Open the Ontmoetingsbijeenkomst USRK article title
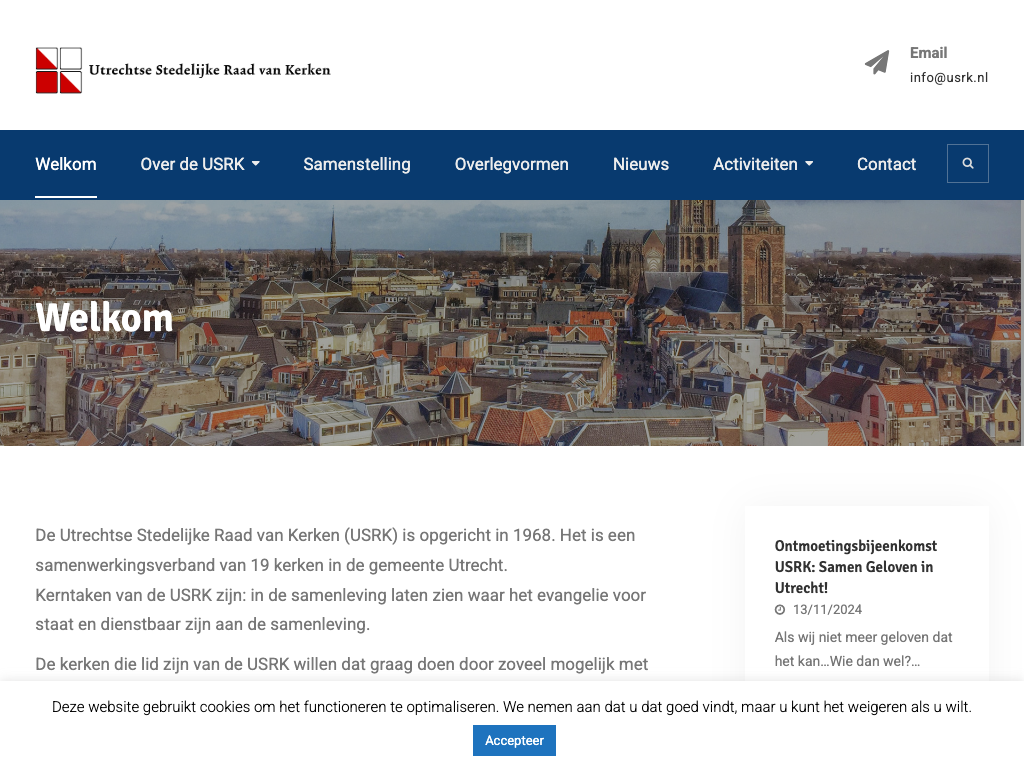The width and height of the screenshot is (1024, 768). pyautogui.click(x=855, y=567)
